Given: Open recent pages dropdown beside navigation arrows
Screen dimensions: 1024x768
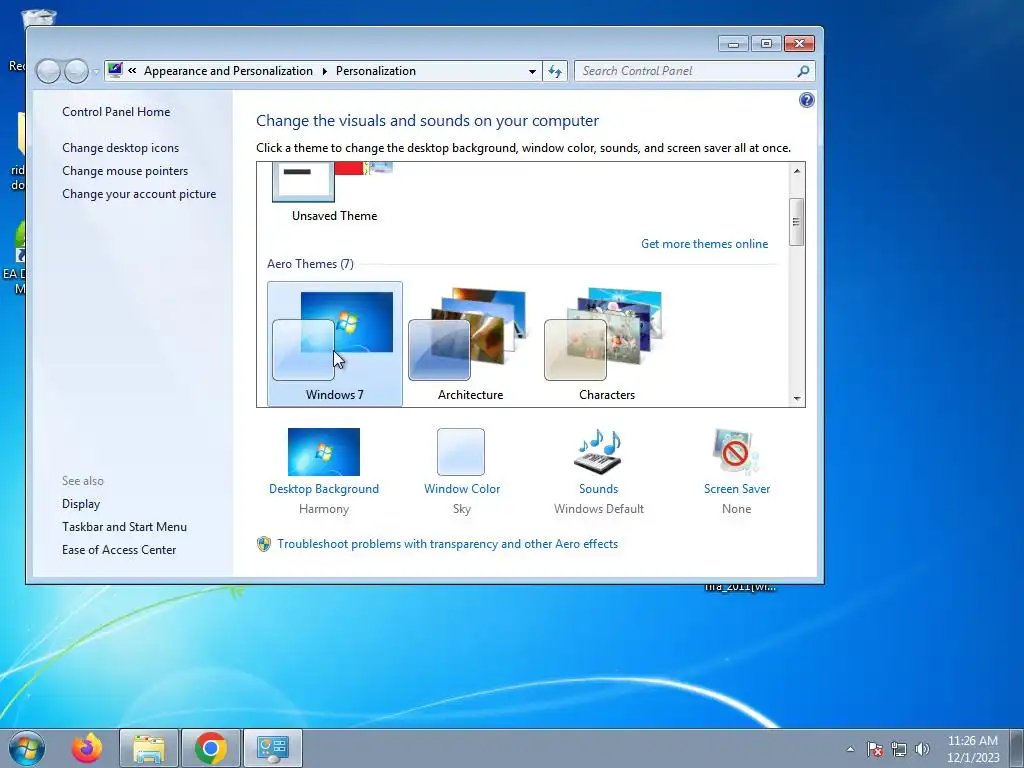Looking at the screenshot, I should [x=96, y=71].
